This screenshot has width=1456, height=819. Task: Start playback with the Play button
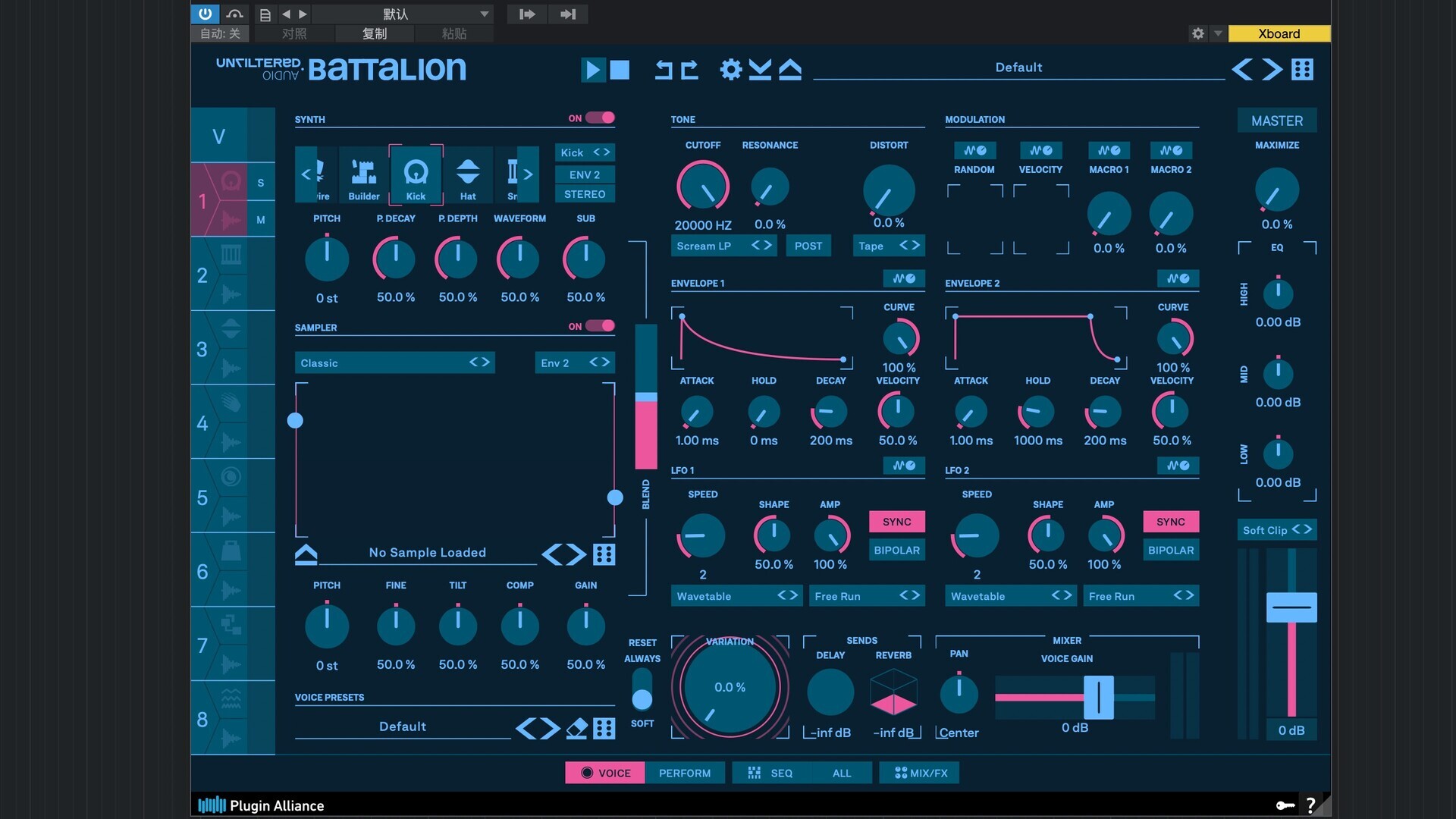592,70
